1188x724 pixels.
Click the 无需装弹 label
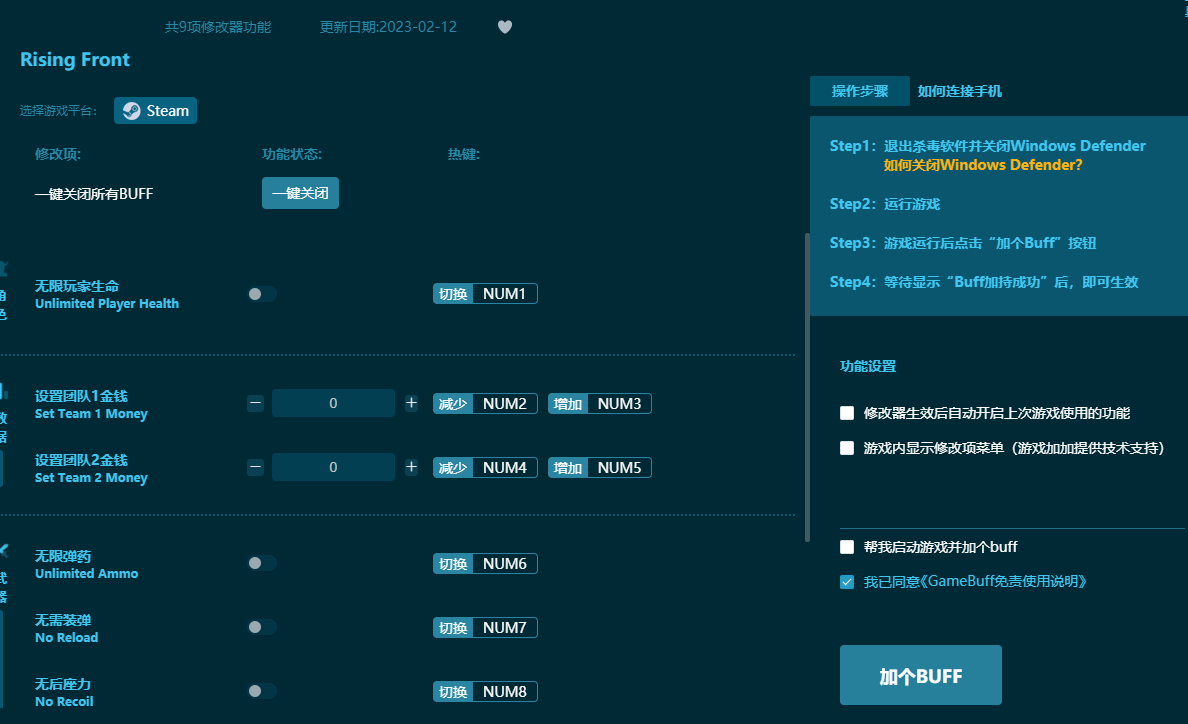click(63, 620)
